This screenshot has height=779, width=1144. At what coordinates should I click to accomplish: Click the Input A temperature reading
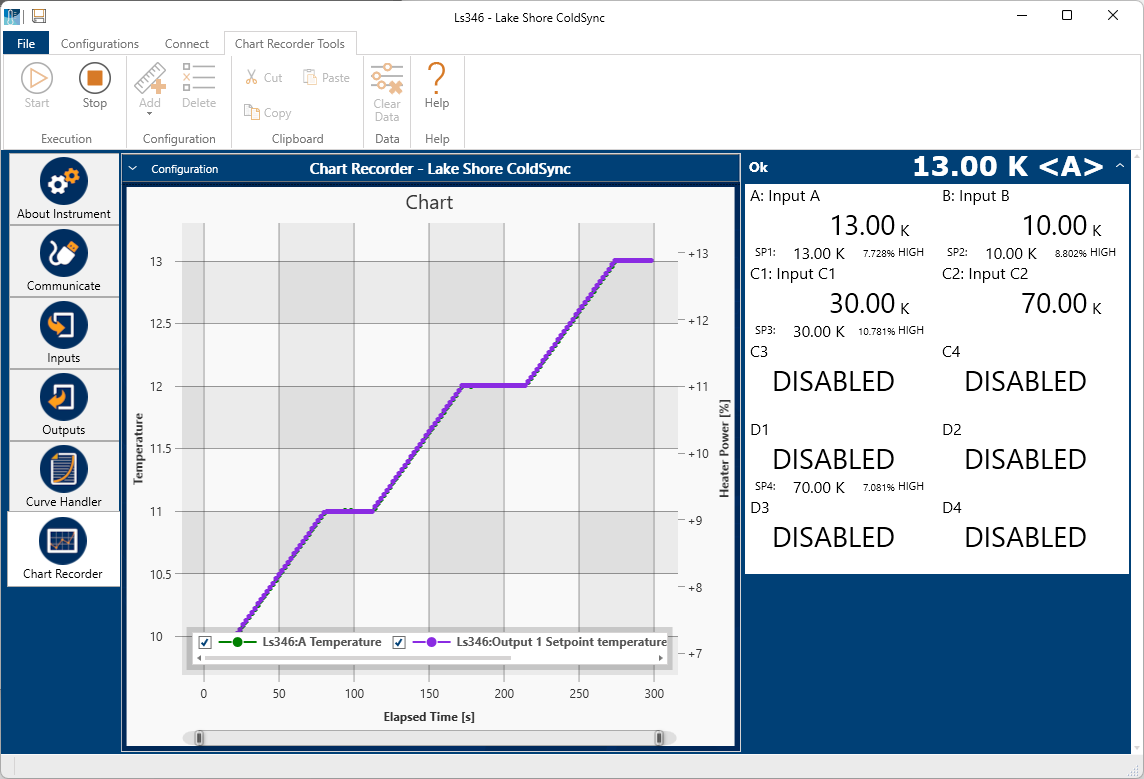click(x=863, y=226)
